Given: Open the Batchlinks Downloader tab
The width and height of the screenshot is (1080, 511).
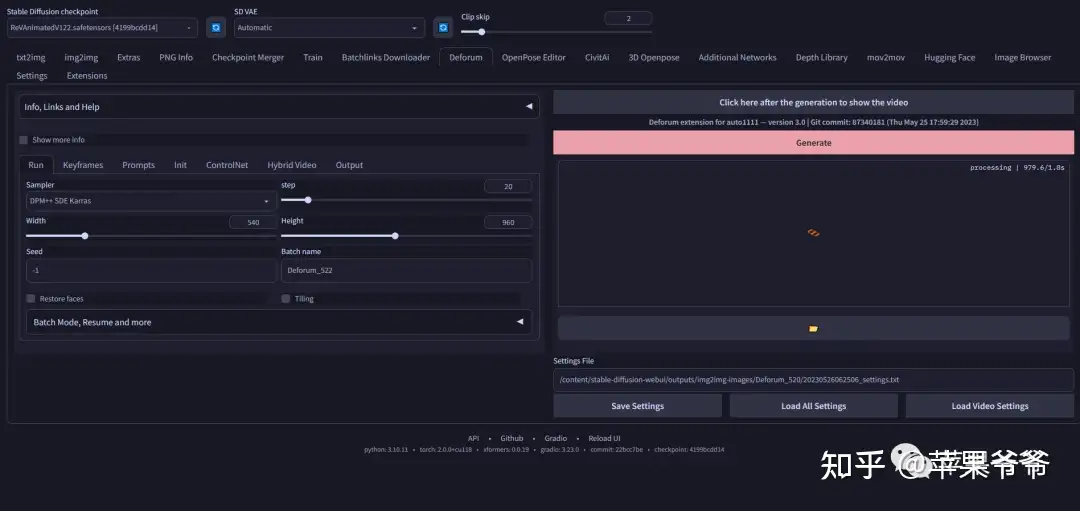Looking at the screenshot, I should pos(386,58).
